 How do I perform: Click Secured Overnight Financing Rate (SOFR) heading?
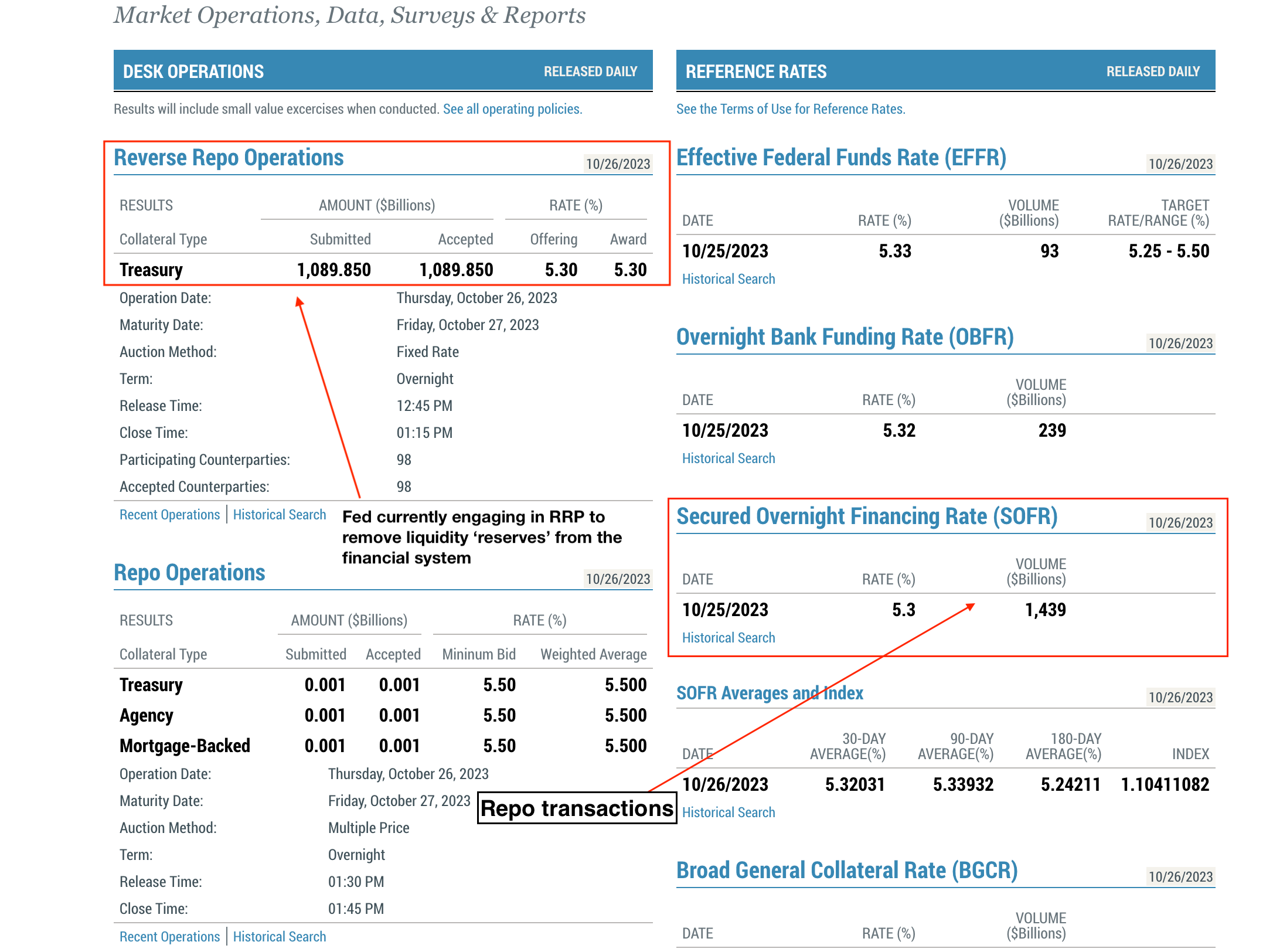(x=866, y=516)
